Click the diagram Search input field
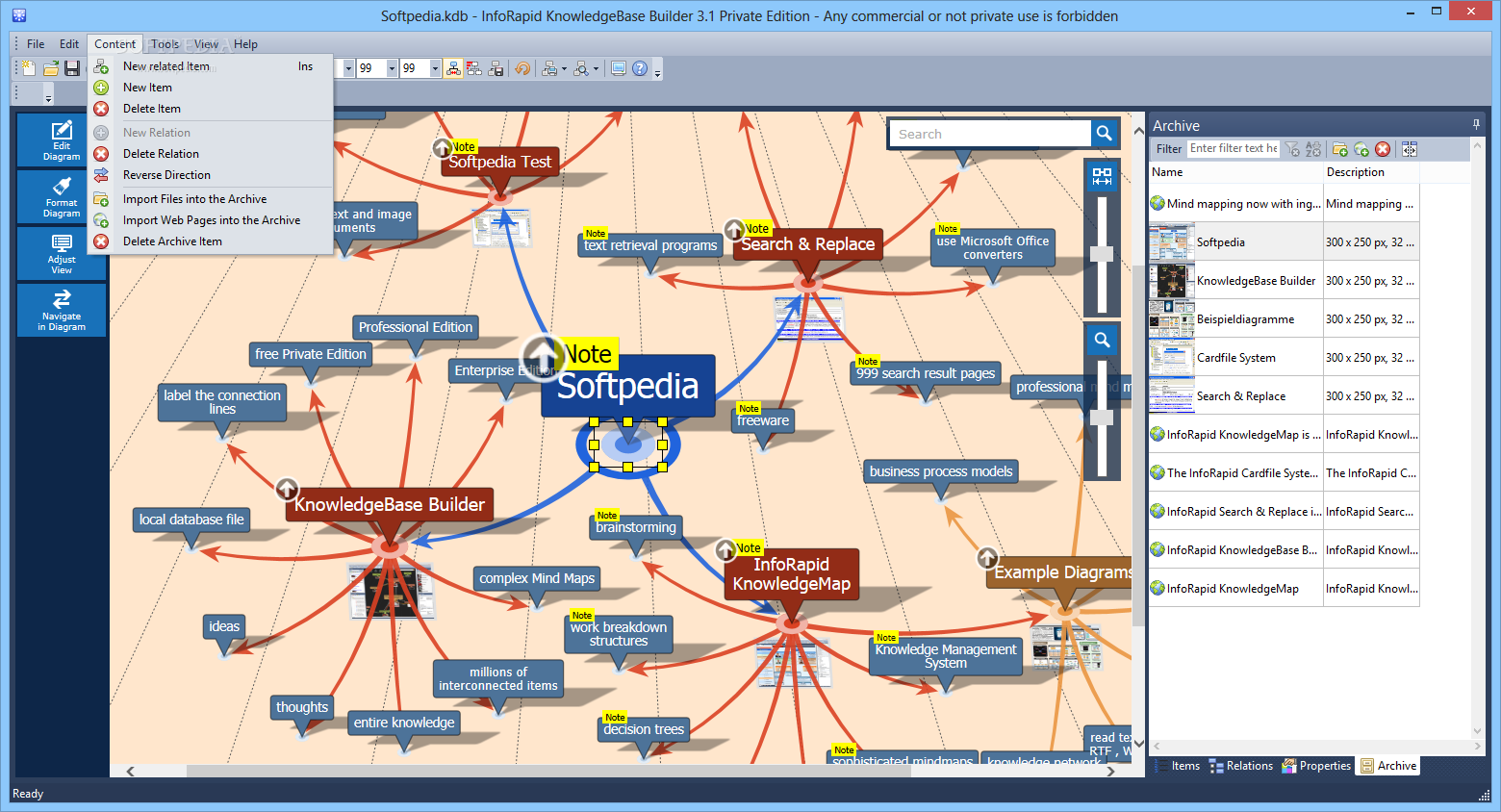The width and height of the screenshot is (1501, 812). pos(990,134)
